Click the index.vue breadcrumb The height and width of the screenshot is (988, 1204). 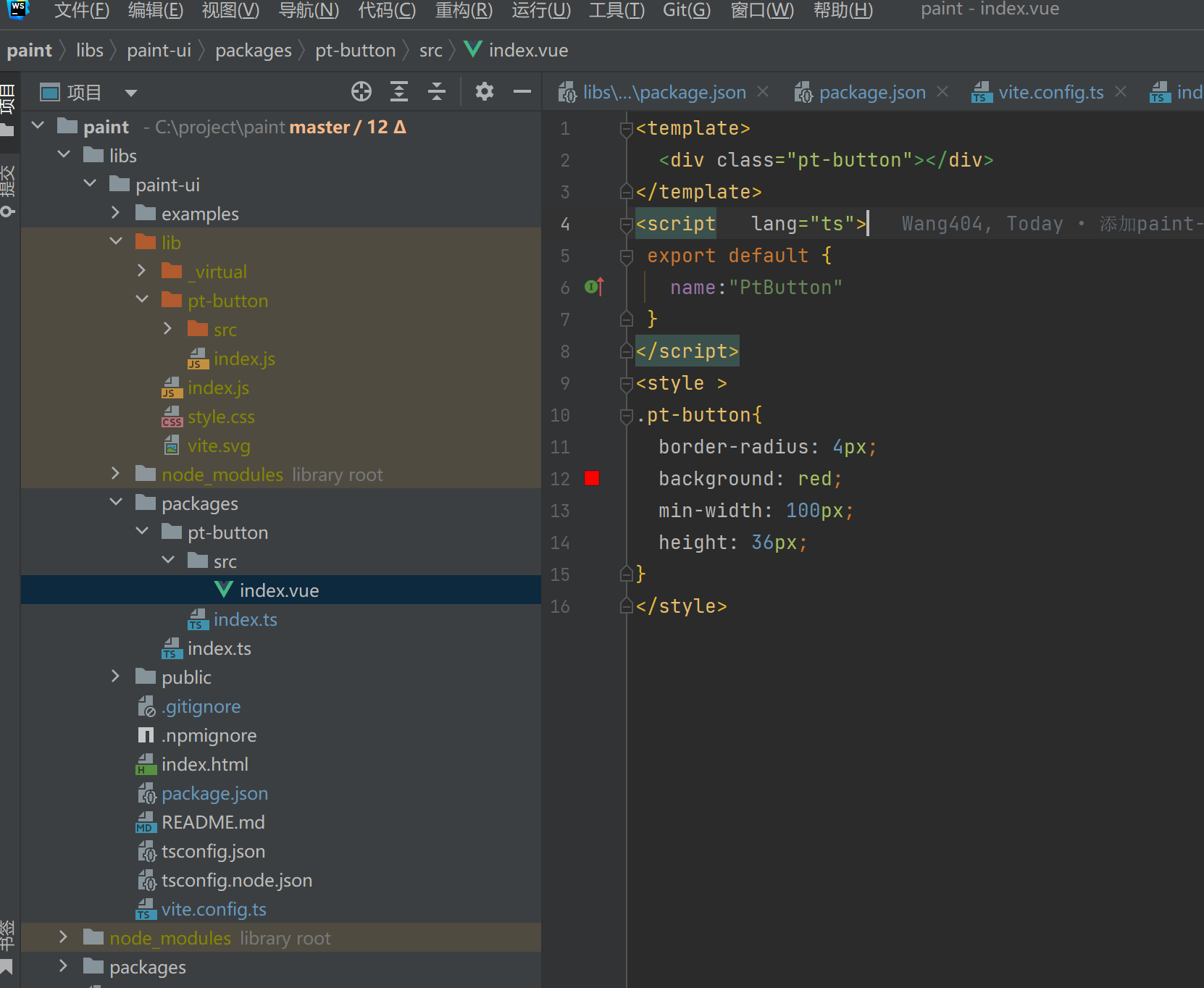tap(516, 50)
